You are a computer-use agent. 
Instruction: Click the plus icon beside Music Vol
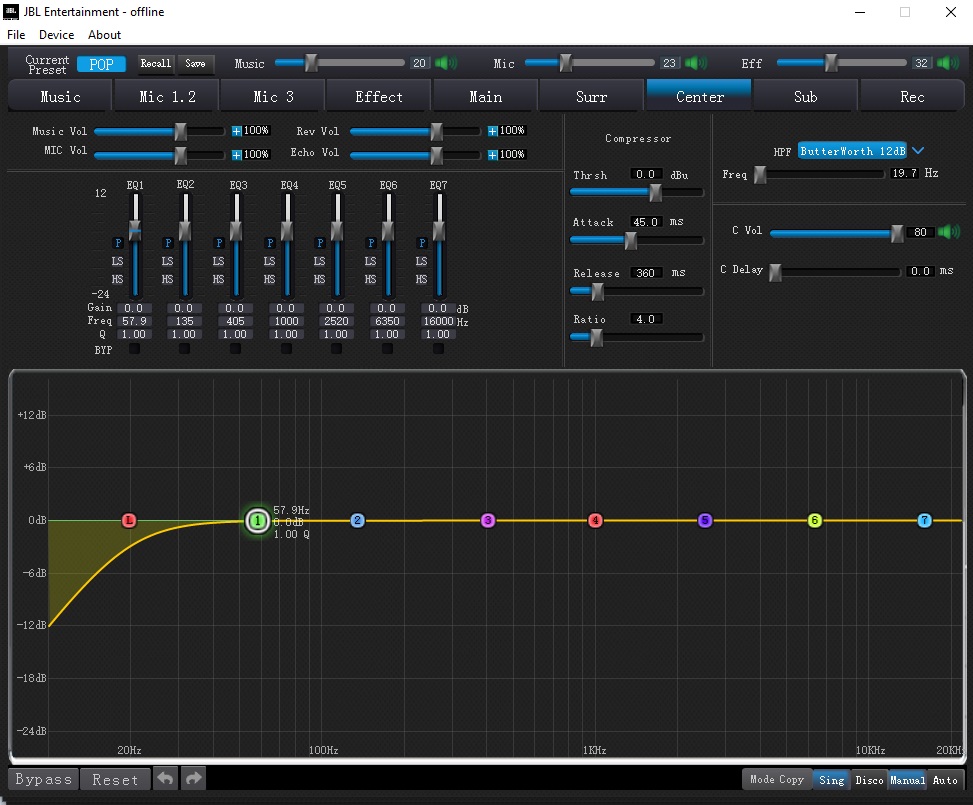point(237,131)
